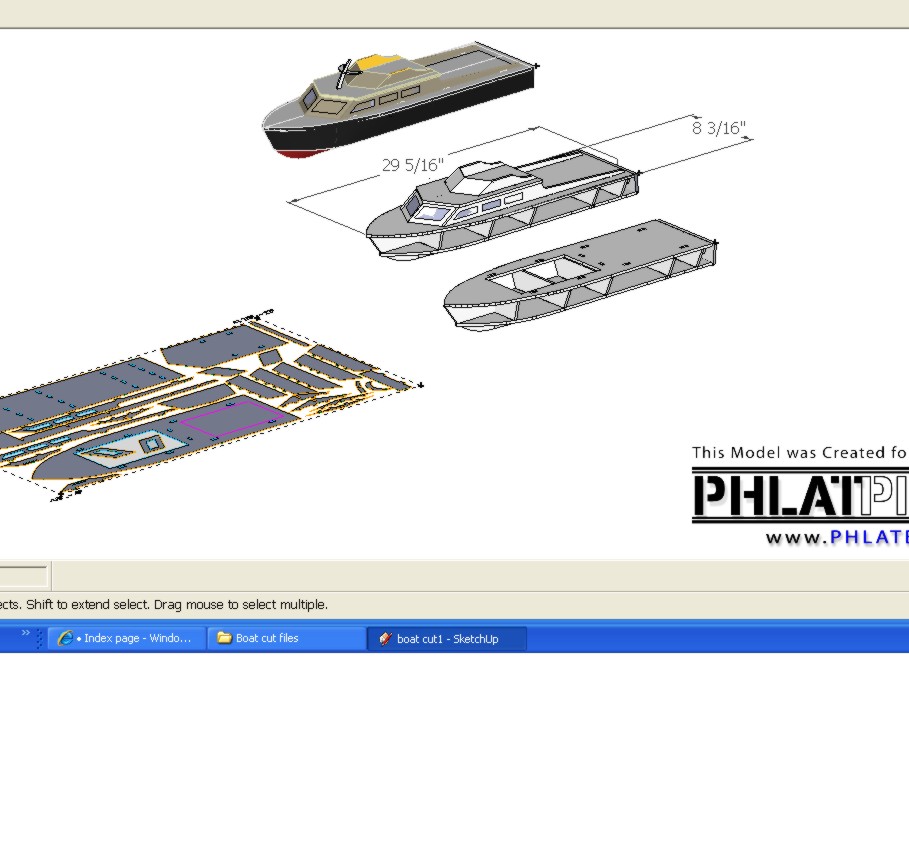
Task: Click the folder icon for Boat cut files
Action: click(224, 638)
